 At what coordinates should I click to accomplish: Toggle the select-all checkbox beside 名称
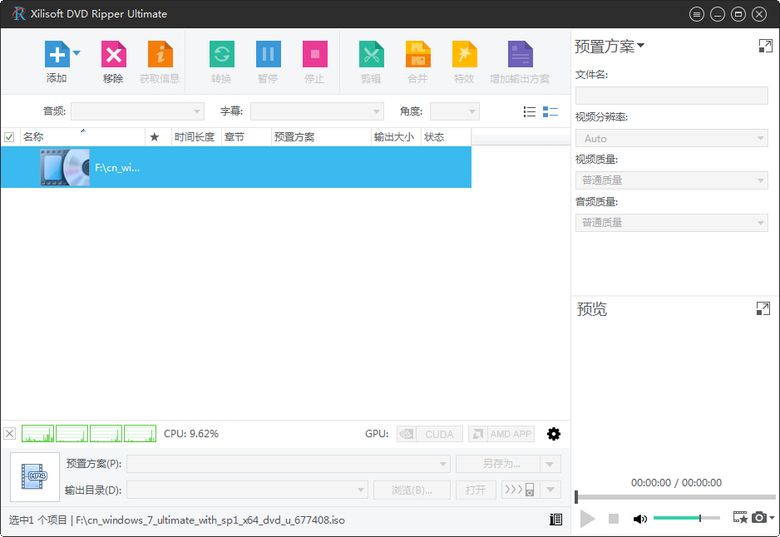click(x=9, y=137)
